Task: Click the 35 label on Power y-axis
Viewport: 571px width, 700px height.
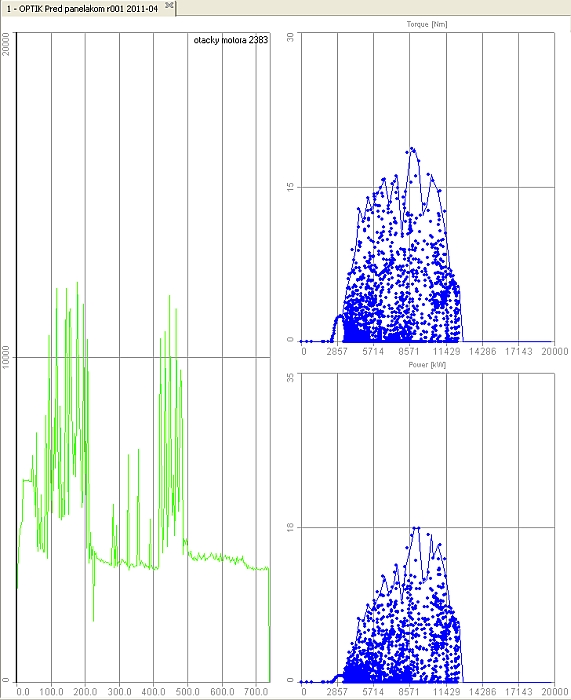Action: click(291, 378)
